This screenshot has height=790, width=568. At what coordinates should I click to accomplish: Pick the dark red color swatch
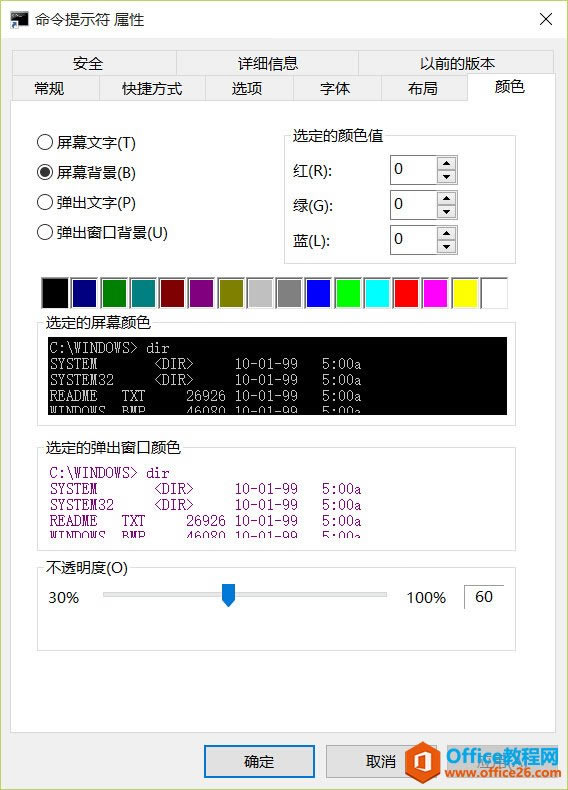point(172,293)
